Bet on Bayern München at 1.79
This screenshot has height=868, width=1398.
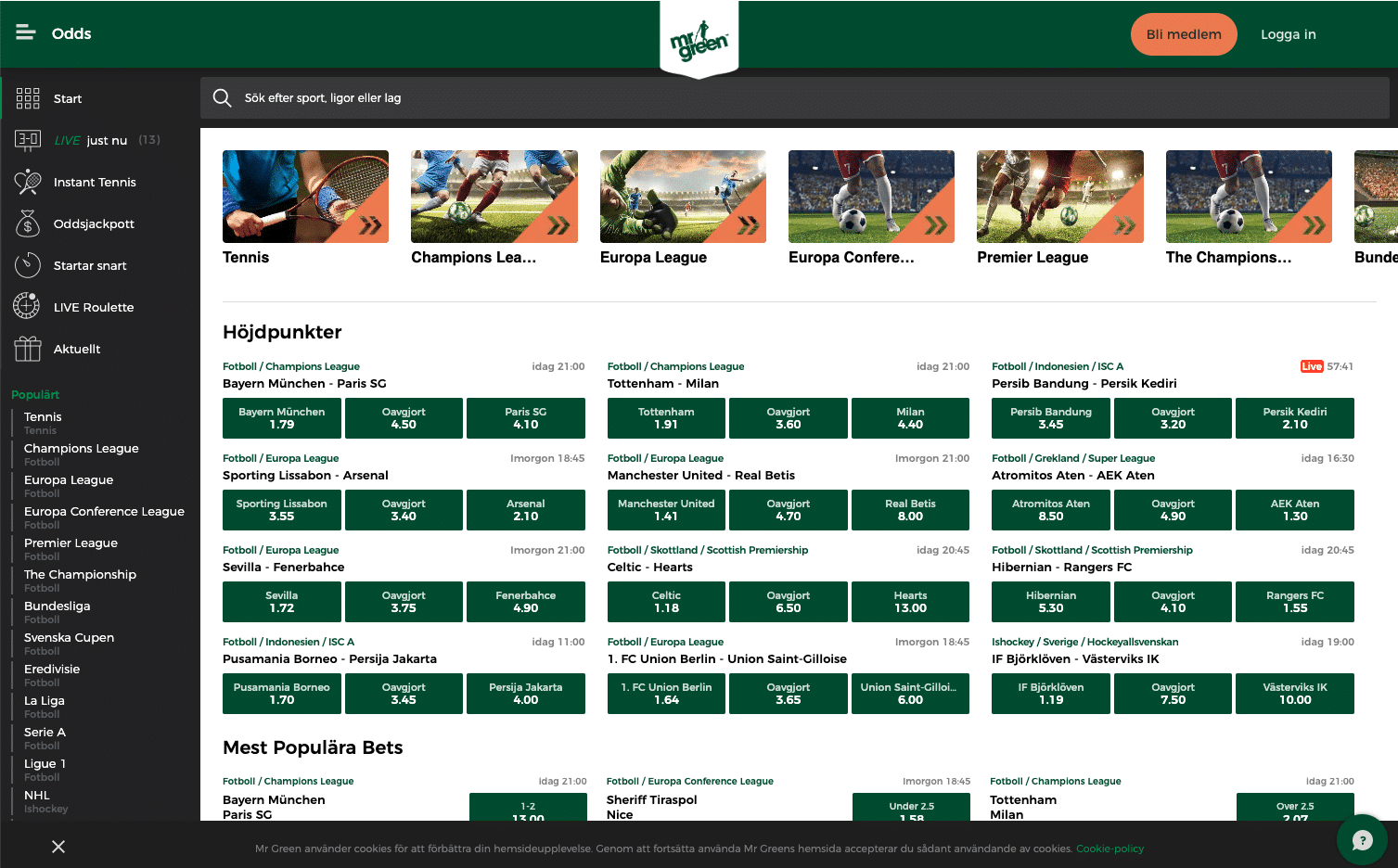point(282,418)
